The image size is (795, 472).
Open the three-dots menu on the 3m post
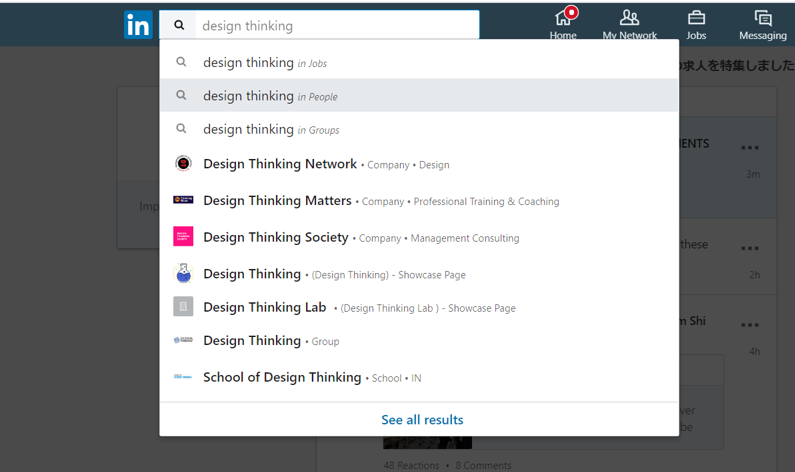[x=750, y=148]
